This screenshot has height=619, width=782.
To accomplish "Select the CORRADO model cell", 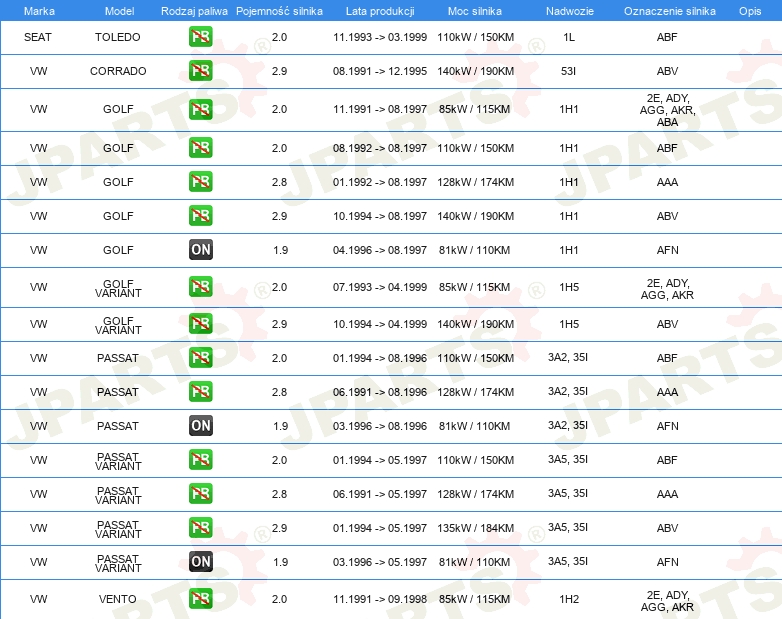I will 118,71.
